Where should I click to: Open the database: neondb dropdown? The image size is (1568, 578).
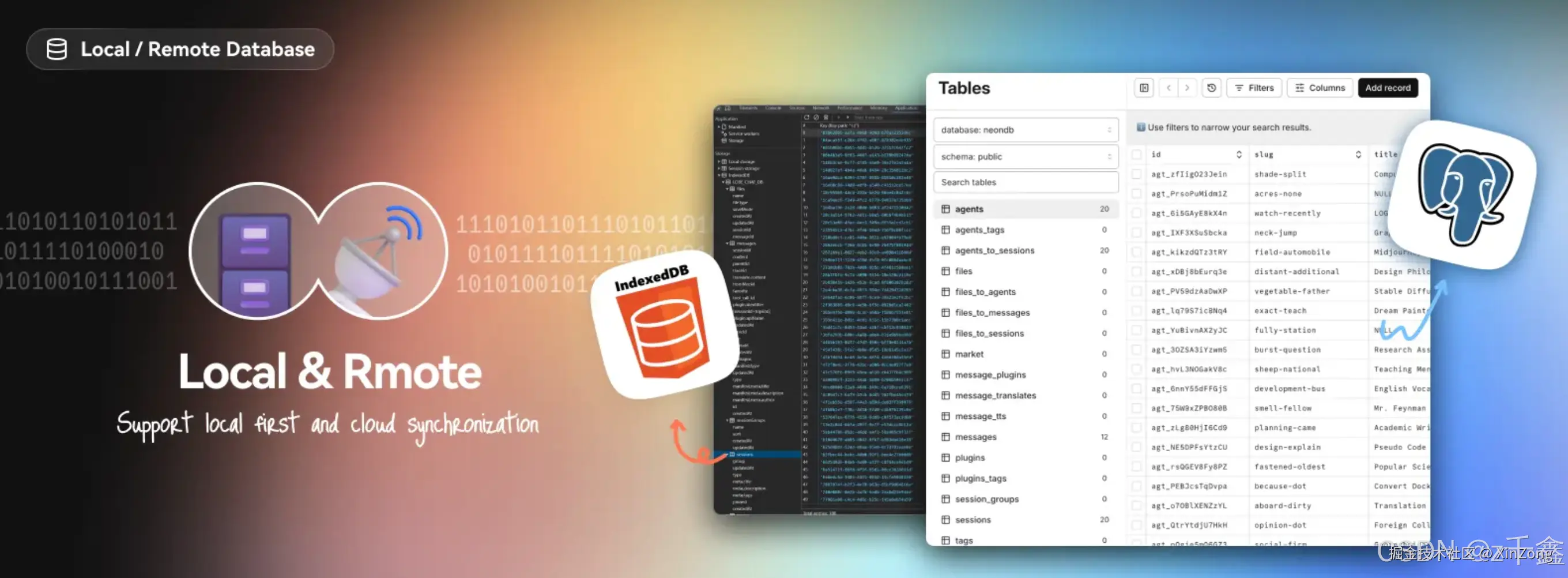point(1026,130)
